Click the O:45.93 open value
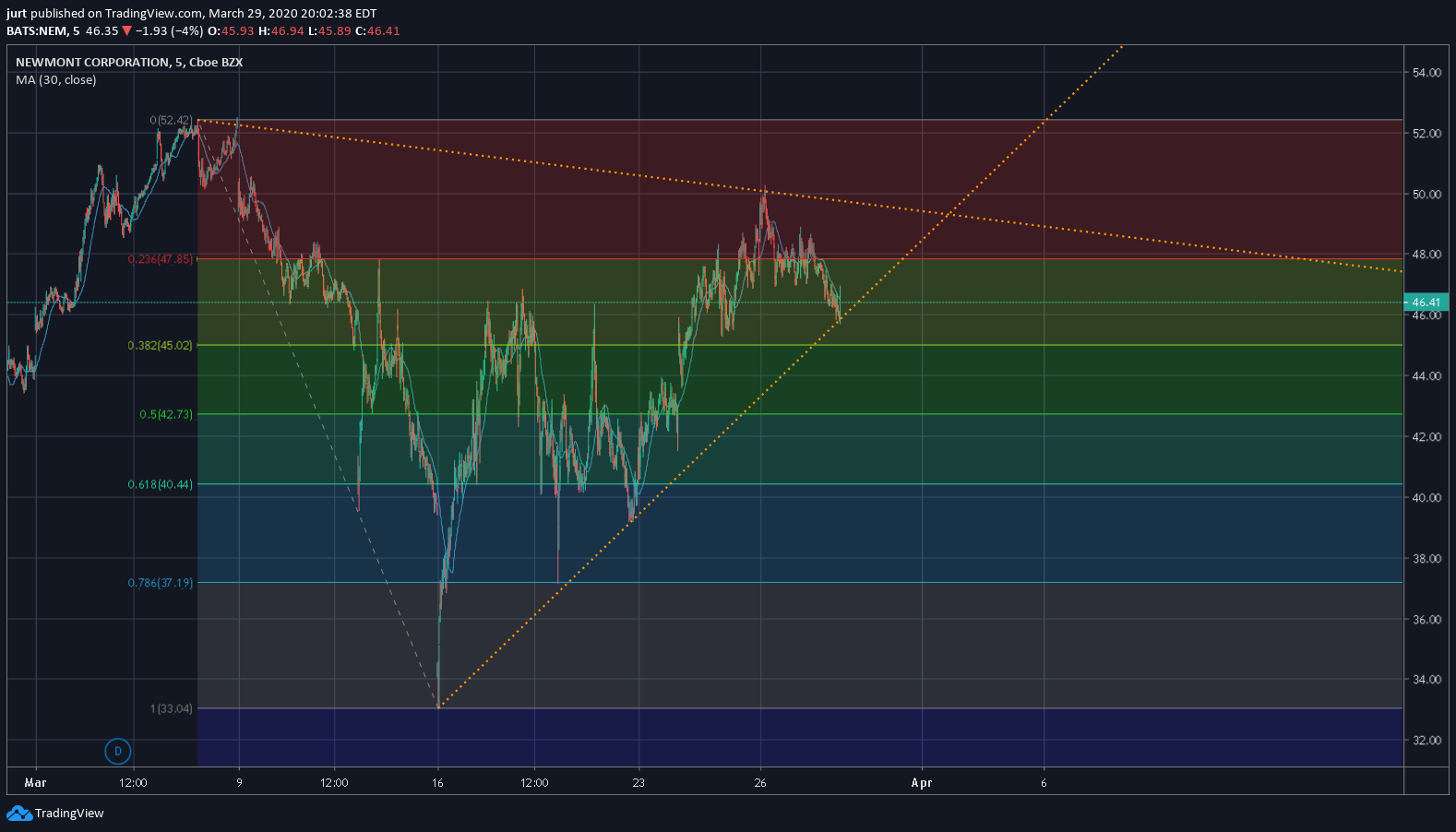The image size is (1456, 832). click(231, 31)
